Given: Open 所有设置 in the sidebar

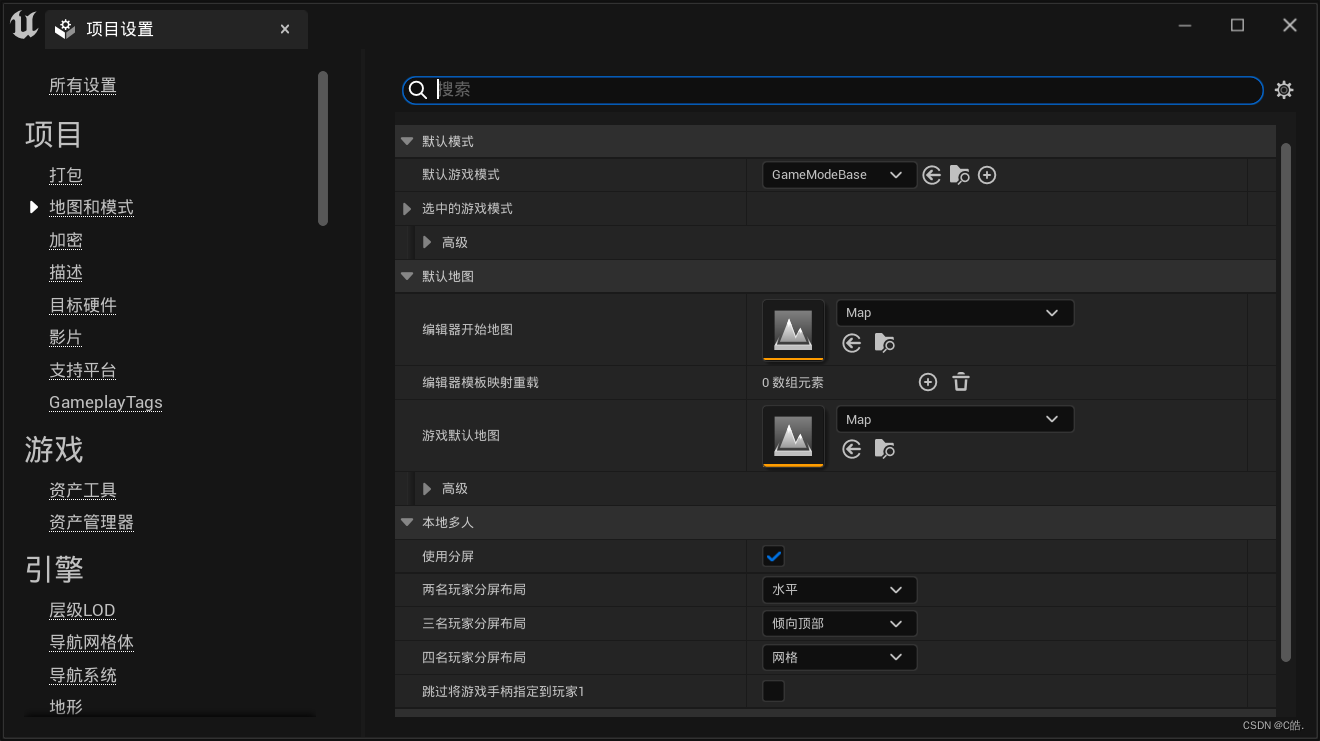Looking at the screenshot, I should (x=83, y=86).
